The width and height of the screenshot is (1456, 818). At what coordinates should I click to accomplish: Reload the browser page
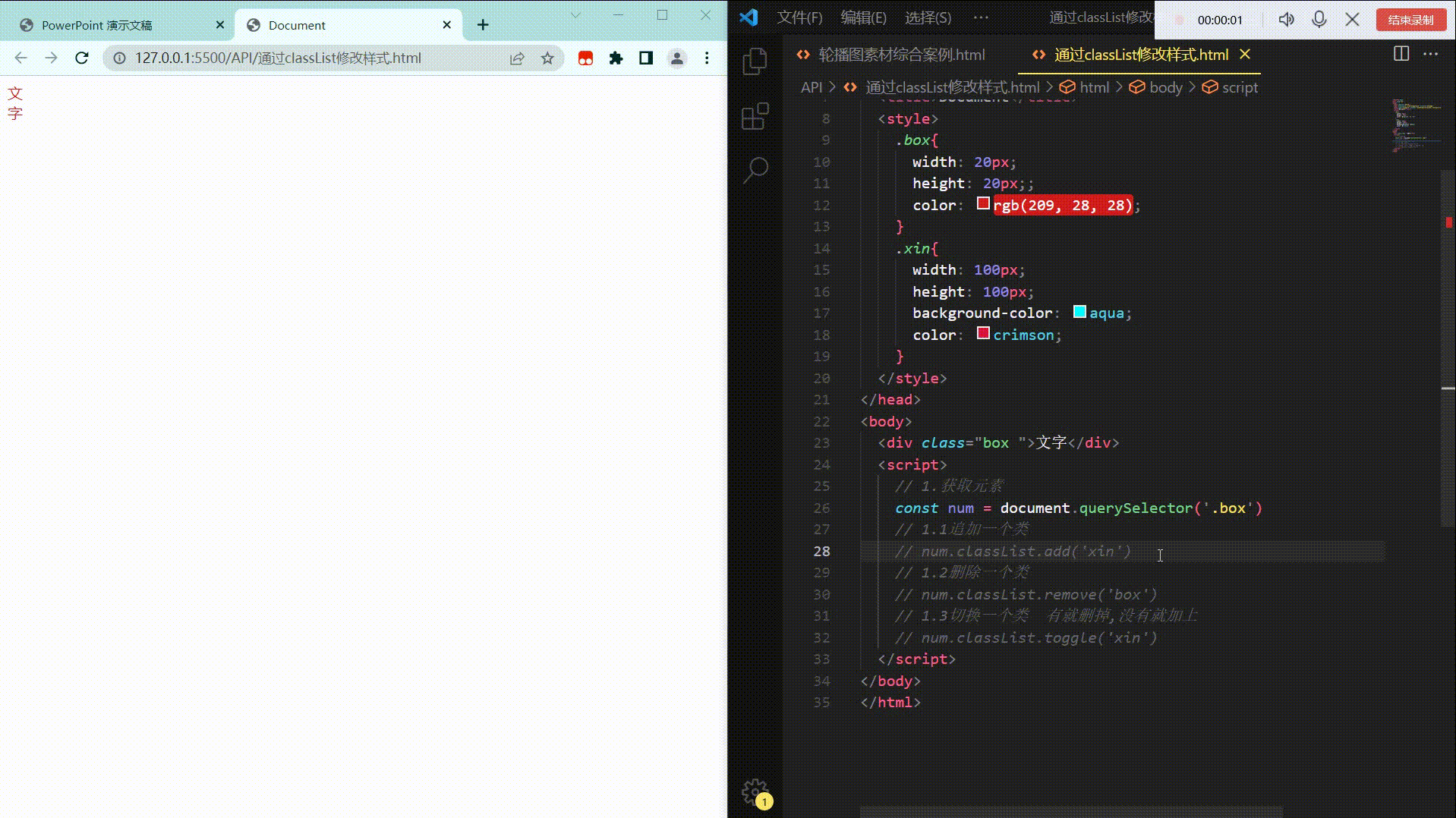tap(82, 58)
